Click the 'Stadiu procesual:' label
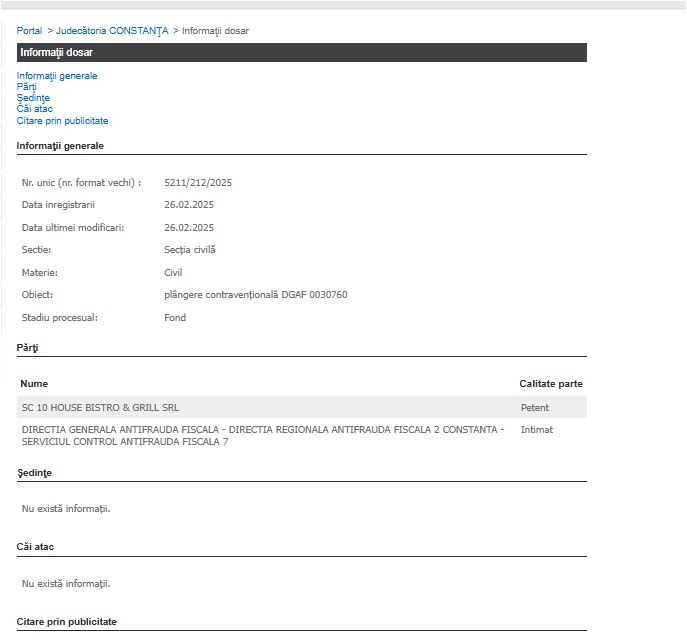The height and width of the screenshot is (642, 687). (x=60, y=318)
